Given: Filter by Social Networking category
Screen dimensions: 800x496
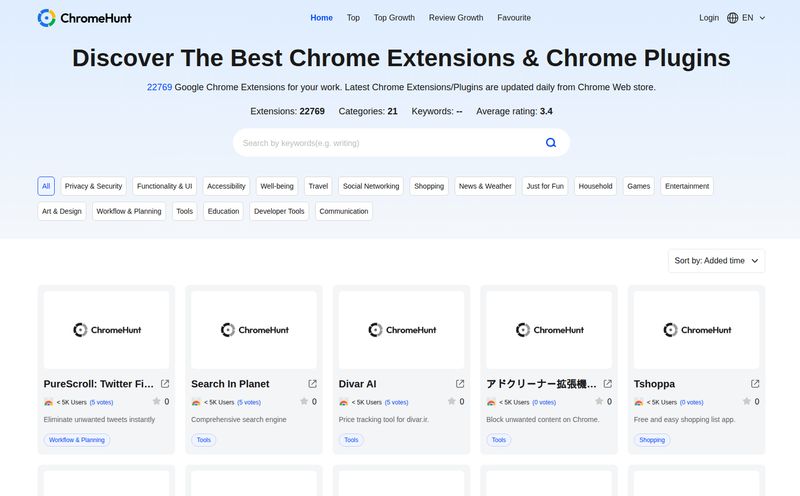Looking at the screenshot, I should pyautogui.click(x=371, y=186).
